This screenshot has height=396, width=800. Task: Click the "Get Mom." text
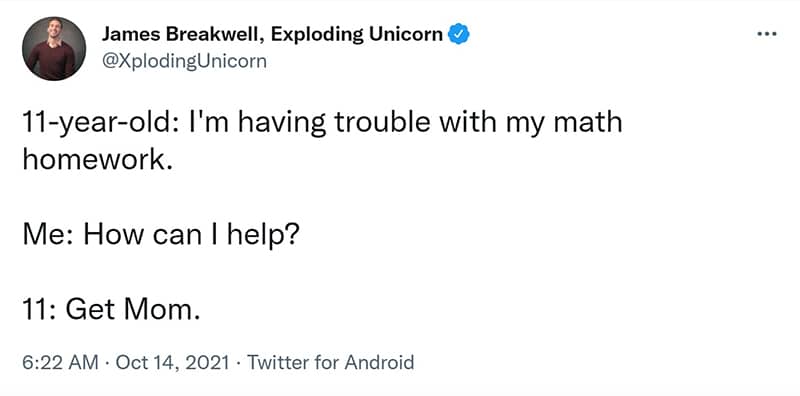pyautogui.click(x=132, y=310)
